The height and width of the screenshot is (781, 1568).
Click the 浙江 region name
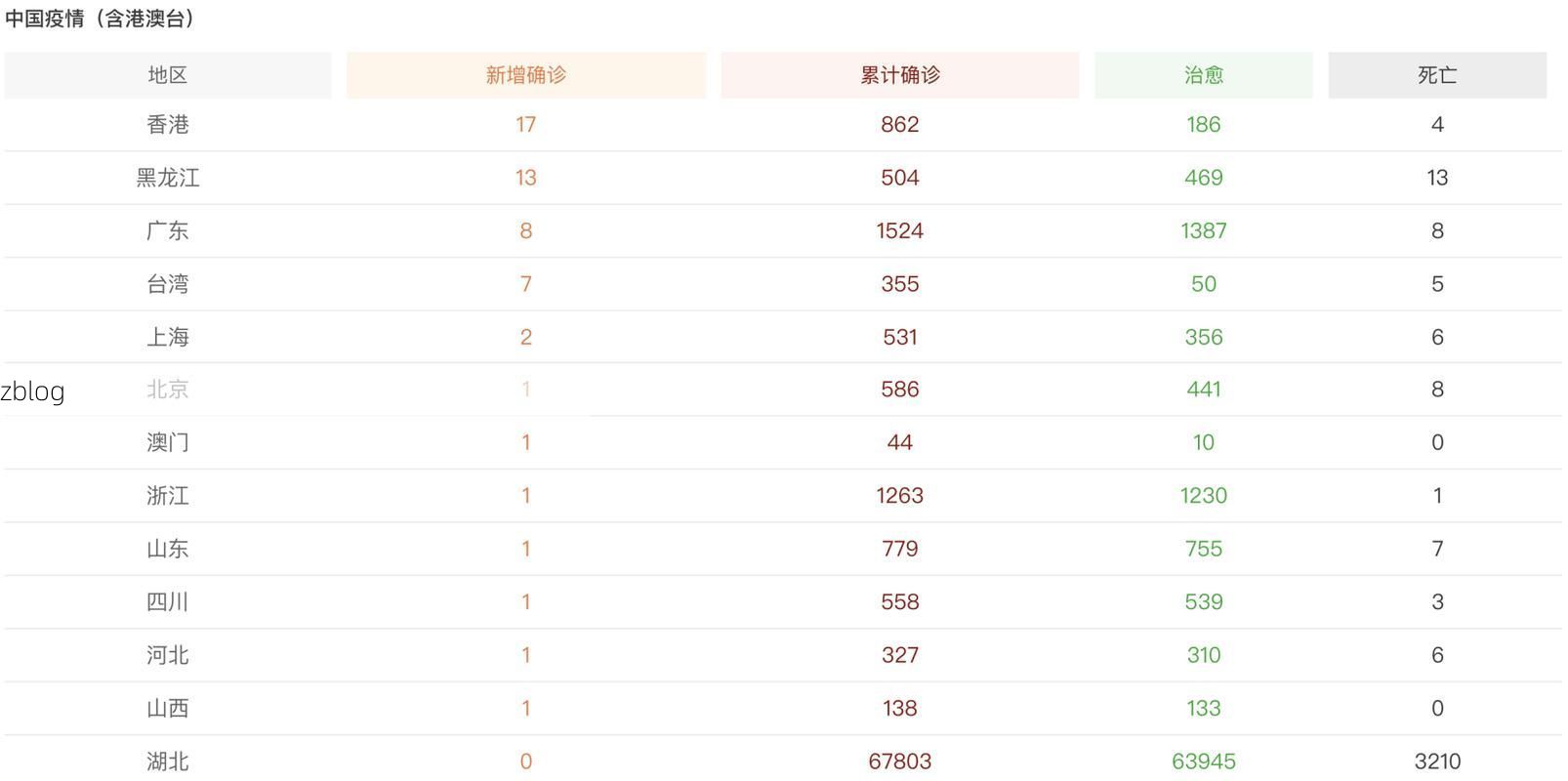[x=168, y=496]
